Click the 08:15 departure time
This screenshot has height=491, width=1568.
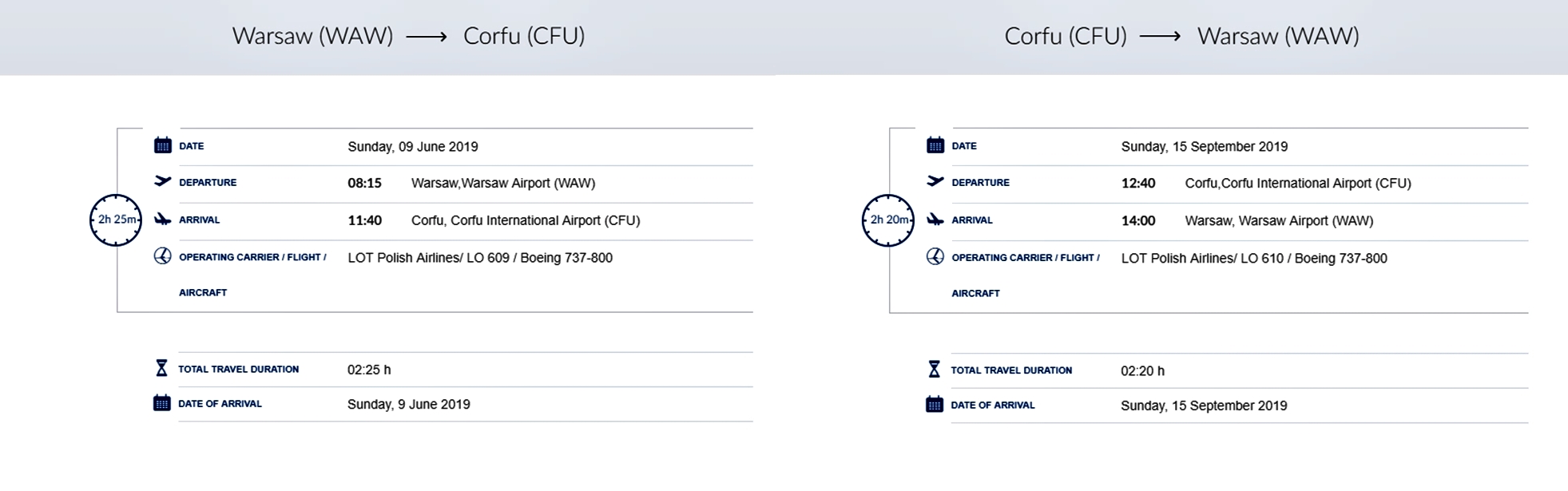[x=364, y=183]
